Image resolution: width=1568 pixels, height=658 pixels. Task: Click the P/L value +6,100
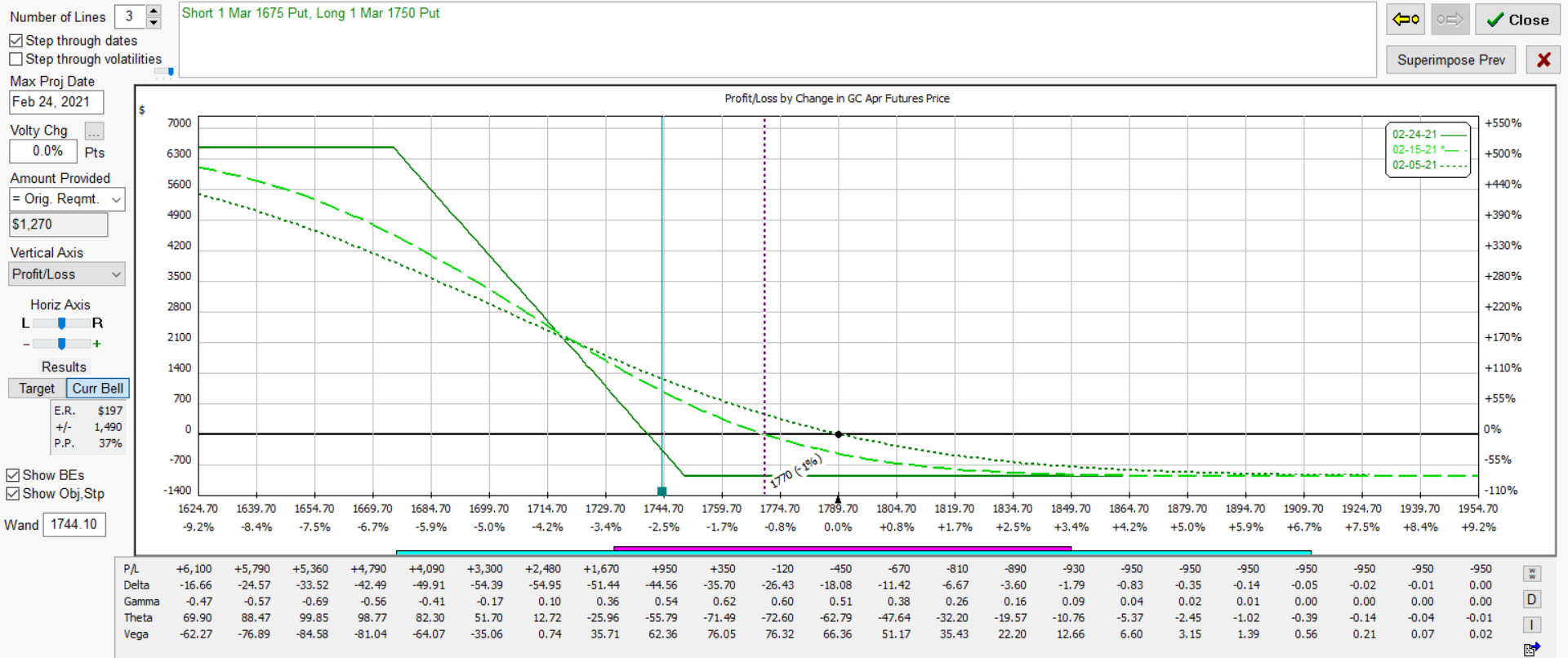(x=194, y=569)
